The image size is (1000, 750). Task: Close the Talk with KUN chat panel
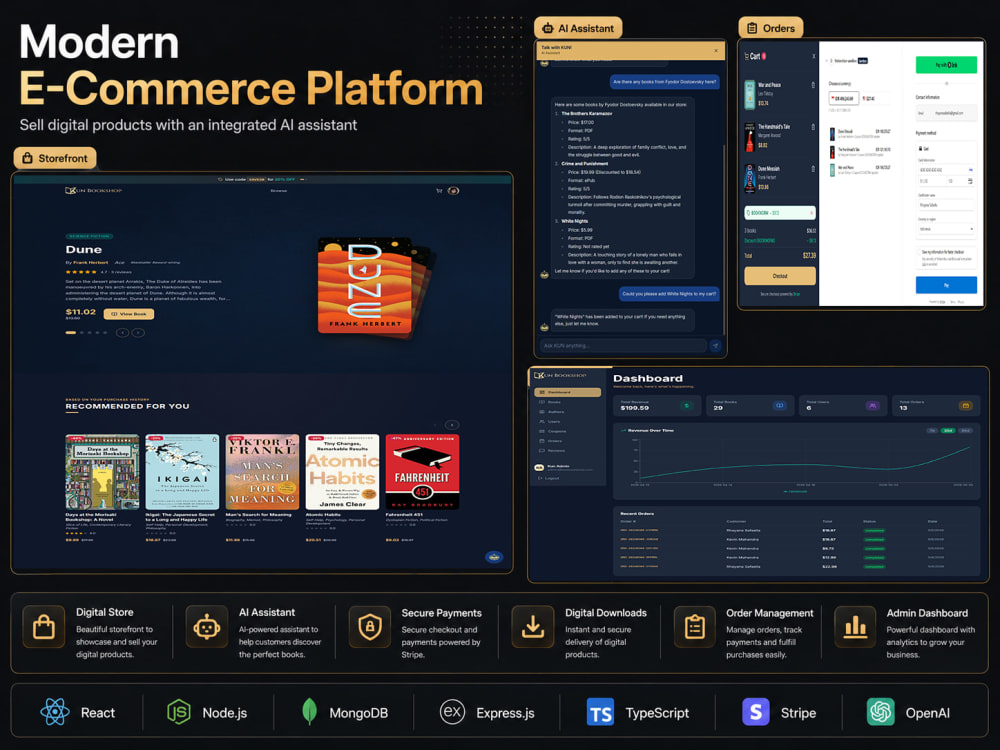coord(716,50)
